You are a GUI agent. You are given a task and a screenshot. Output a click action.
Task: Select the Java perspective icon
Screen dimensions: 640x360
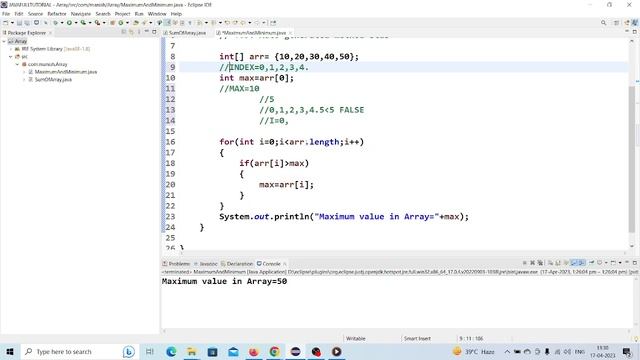tap(635, 23)
